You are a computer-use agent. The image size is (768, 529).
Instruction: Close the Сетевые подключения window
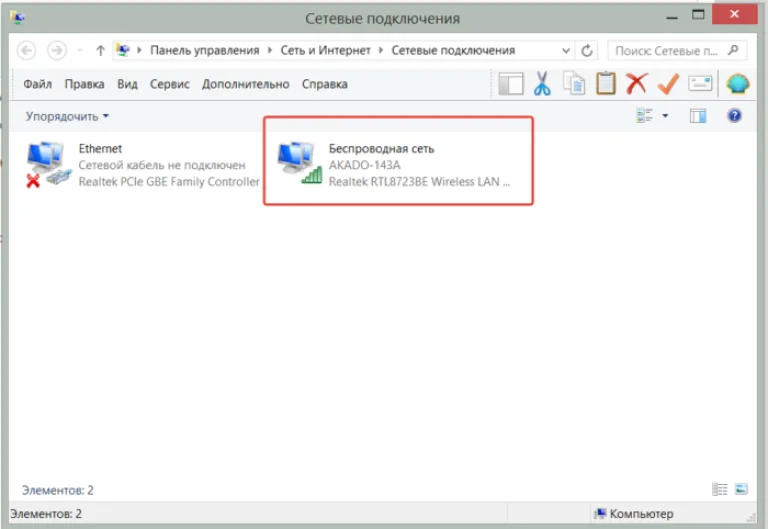coord(734,14)
